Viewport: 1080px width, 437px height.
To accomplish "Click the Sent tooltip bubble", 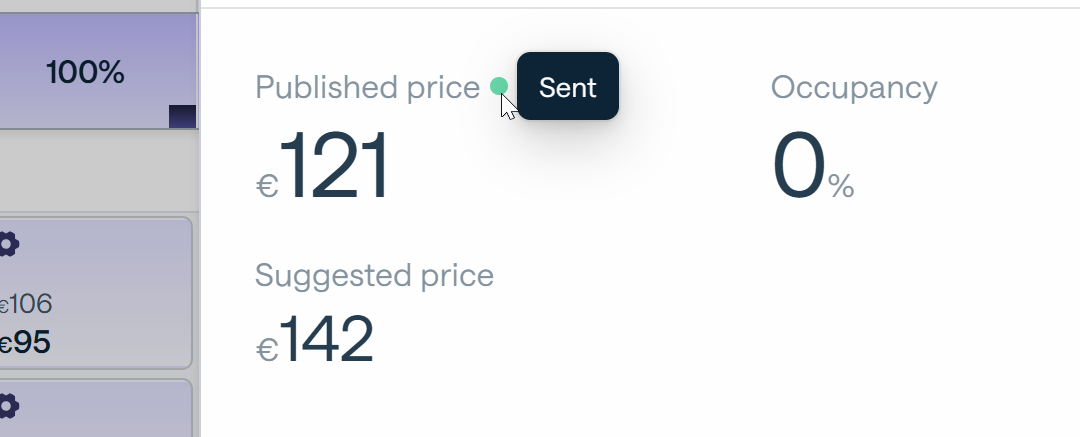I will click(x=568, y=86).
